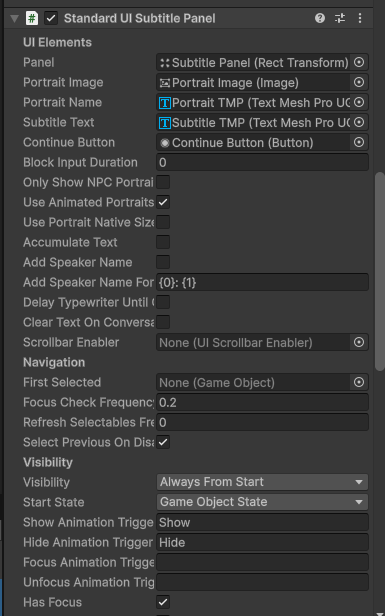The height and width of the screenshot is (616, 385).
Task: Collapse the Standard UI Subtitle Panel component
Action: tap(15, 18)
